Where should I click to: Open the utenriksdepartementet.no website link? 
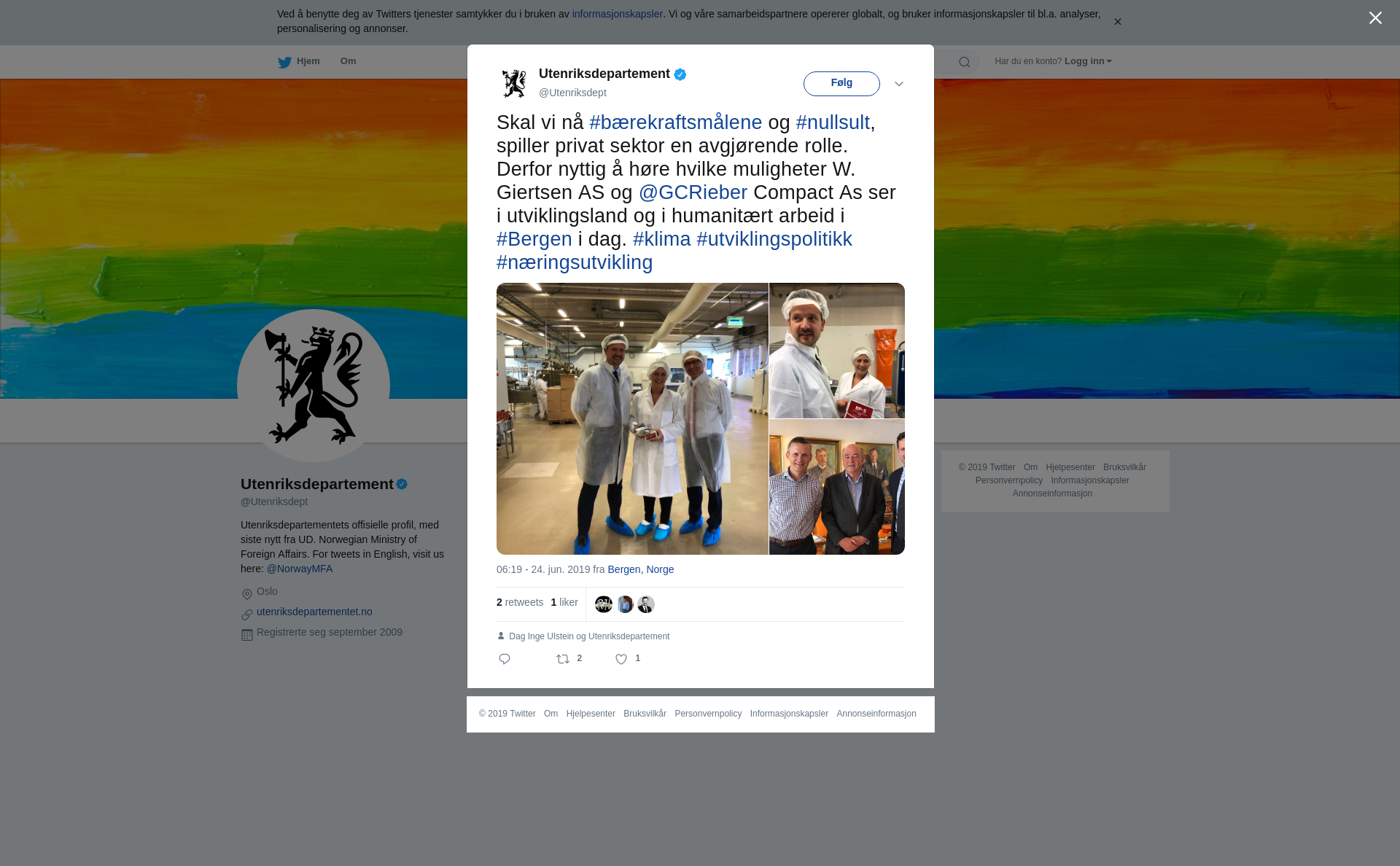coord(314,612)
